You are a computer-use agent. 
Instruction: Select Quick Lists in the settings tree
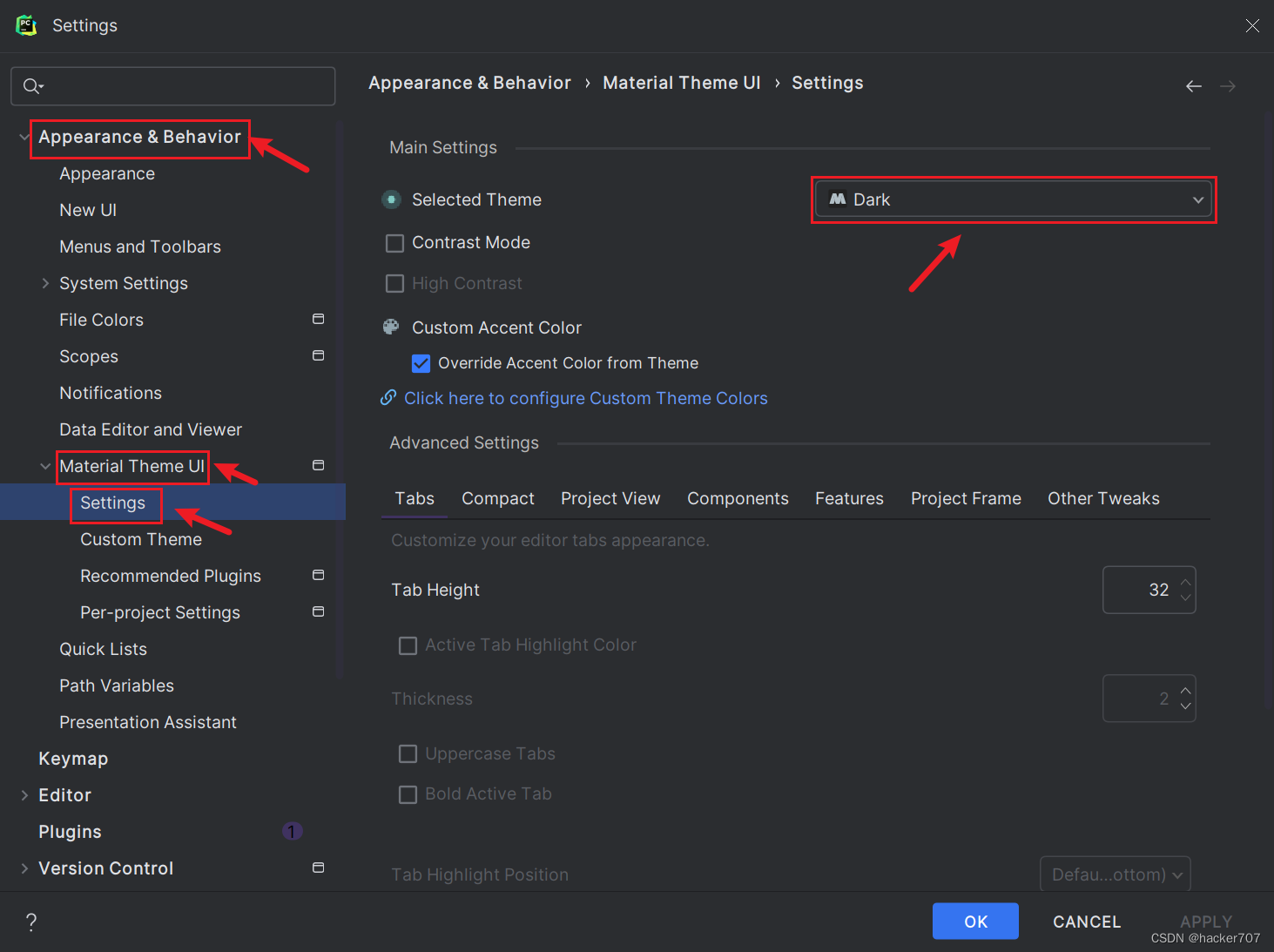(103, 649)
